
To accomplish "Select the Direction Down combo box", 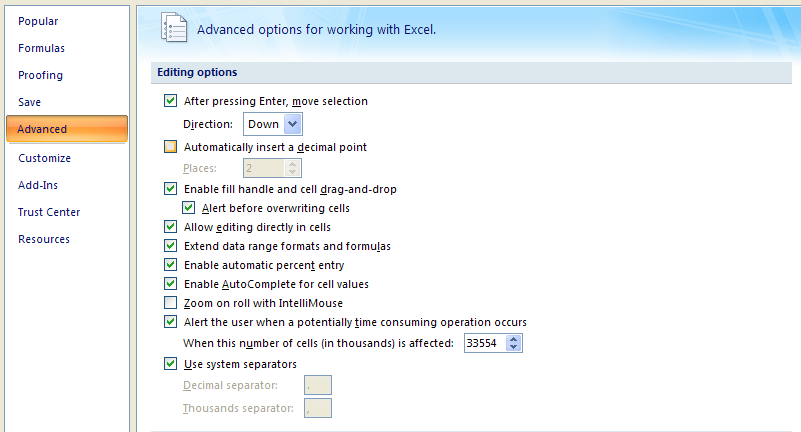I will coord(272,124).
